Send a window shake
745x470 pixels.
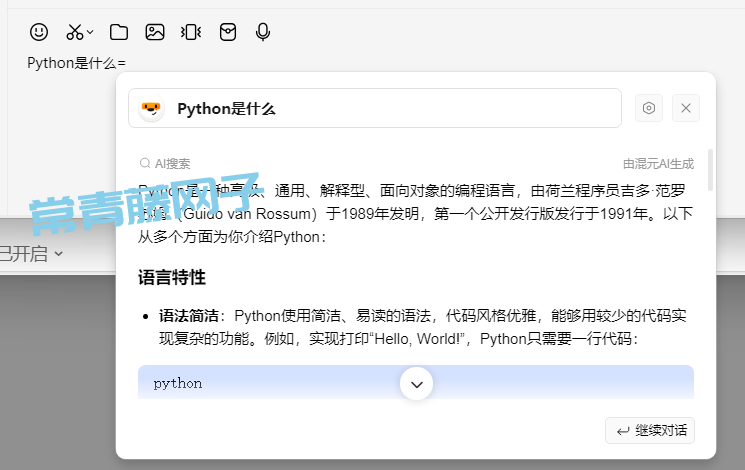pyautogui.click(x=191, y=32)
